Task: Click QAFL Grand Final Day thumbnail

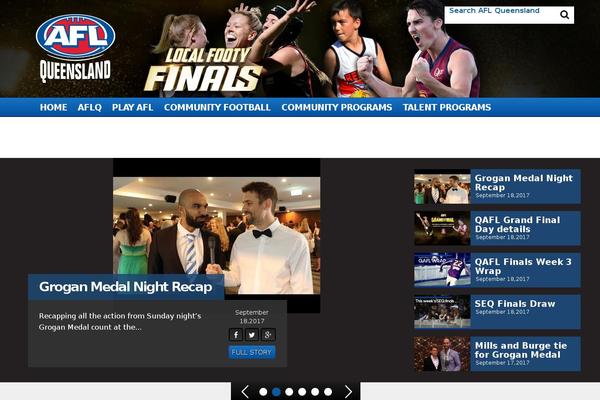Action: (442, 229)
